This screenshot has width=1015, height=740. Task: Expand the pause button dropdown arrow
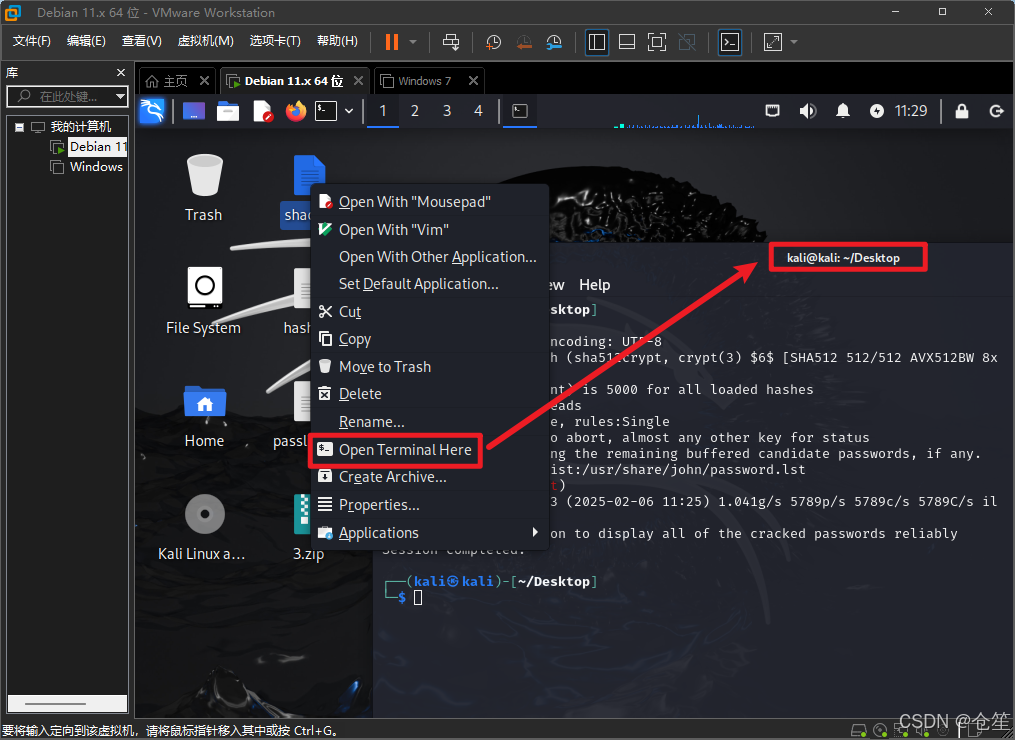[413, 42]
